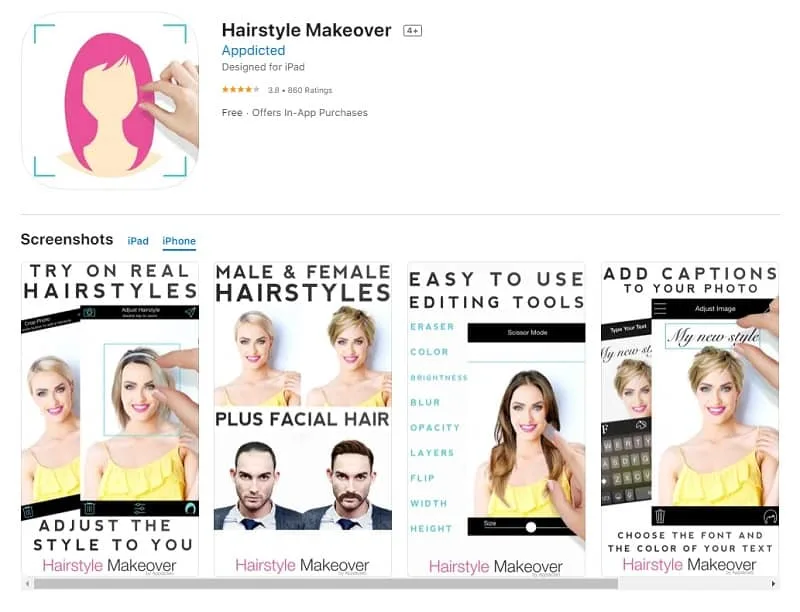The width and height of the screenshot is (800, 612).
Task: Click the trash icon in fourth screenshot
Action: (x=660, y=516)
